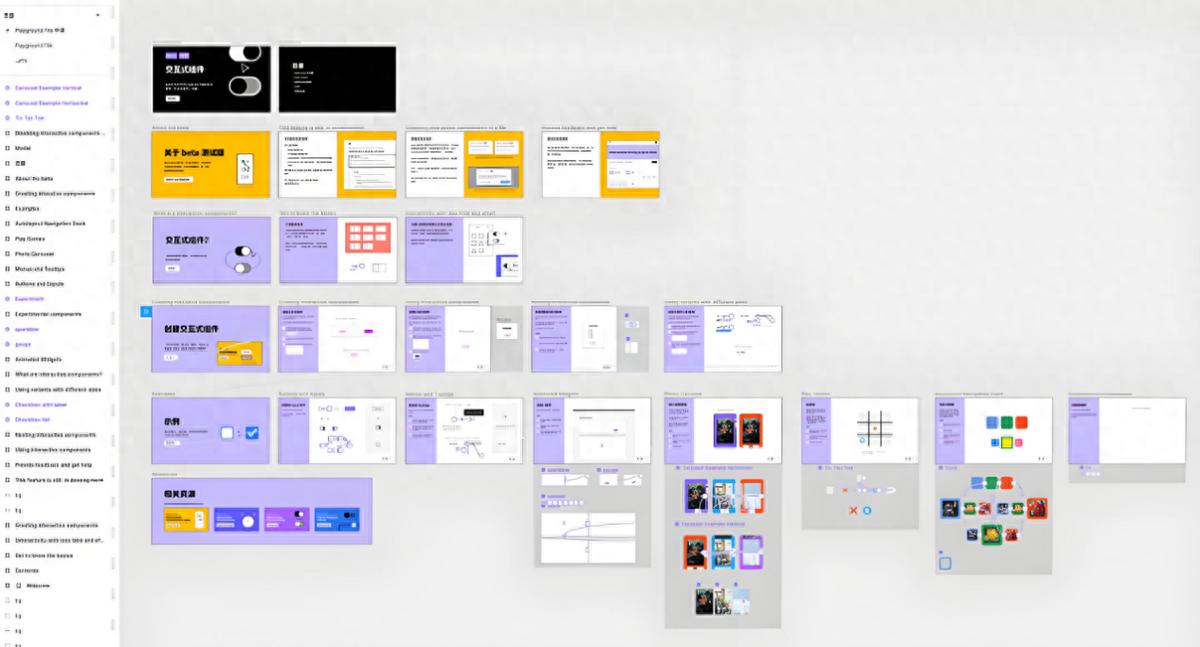Click the component icon beside Checkbox list layer
This screenshot has height=647, width=1200.
[x=8, y=420]
